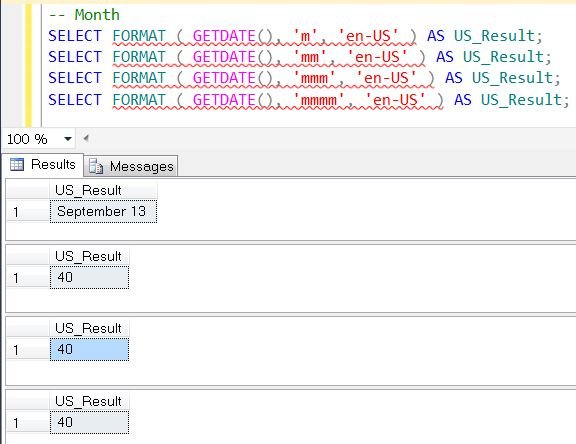
Task: Click the horizontal scrollbar left arrow
Action: click(x=86, y=138)
